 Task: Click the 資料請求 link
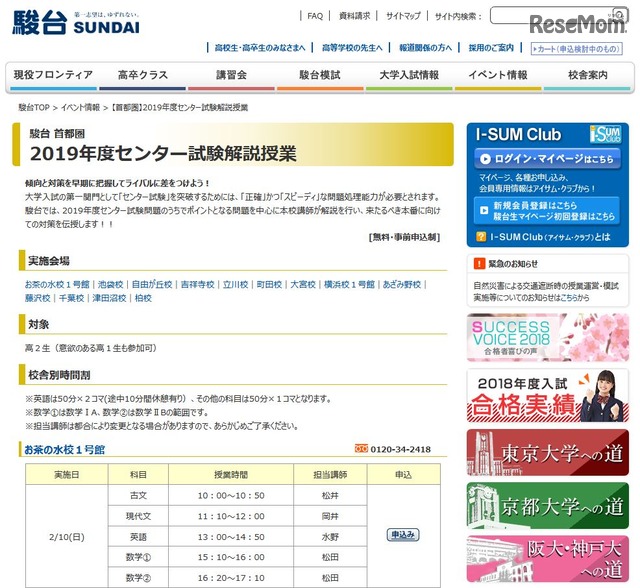354,16
